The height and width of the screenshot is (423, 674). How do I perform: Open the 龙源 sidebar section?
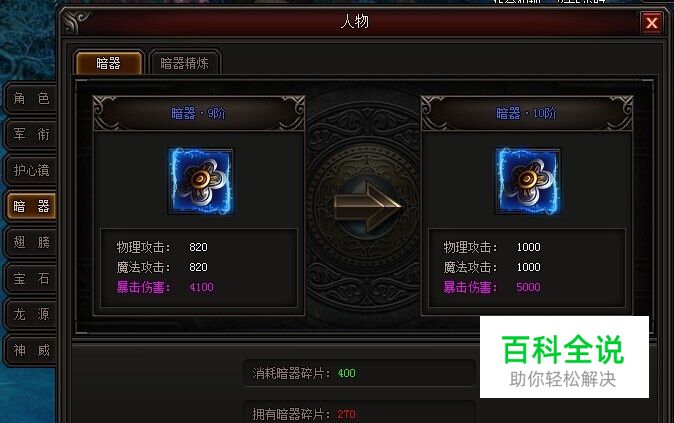click(31, 314)
